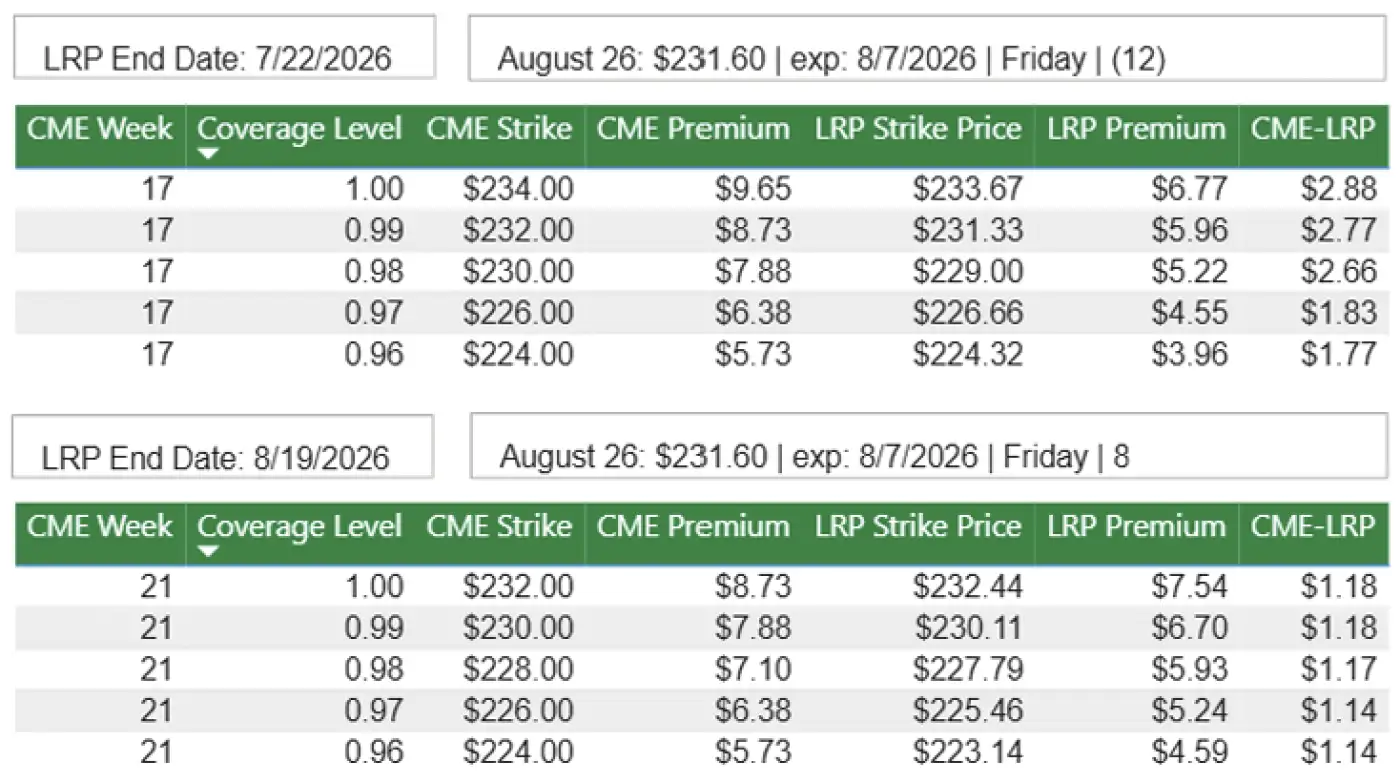Click the top table's CME Premium header
1400x782 pixels.
tap(693, 129)
